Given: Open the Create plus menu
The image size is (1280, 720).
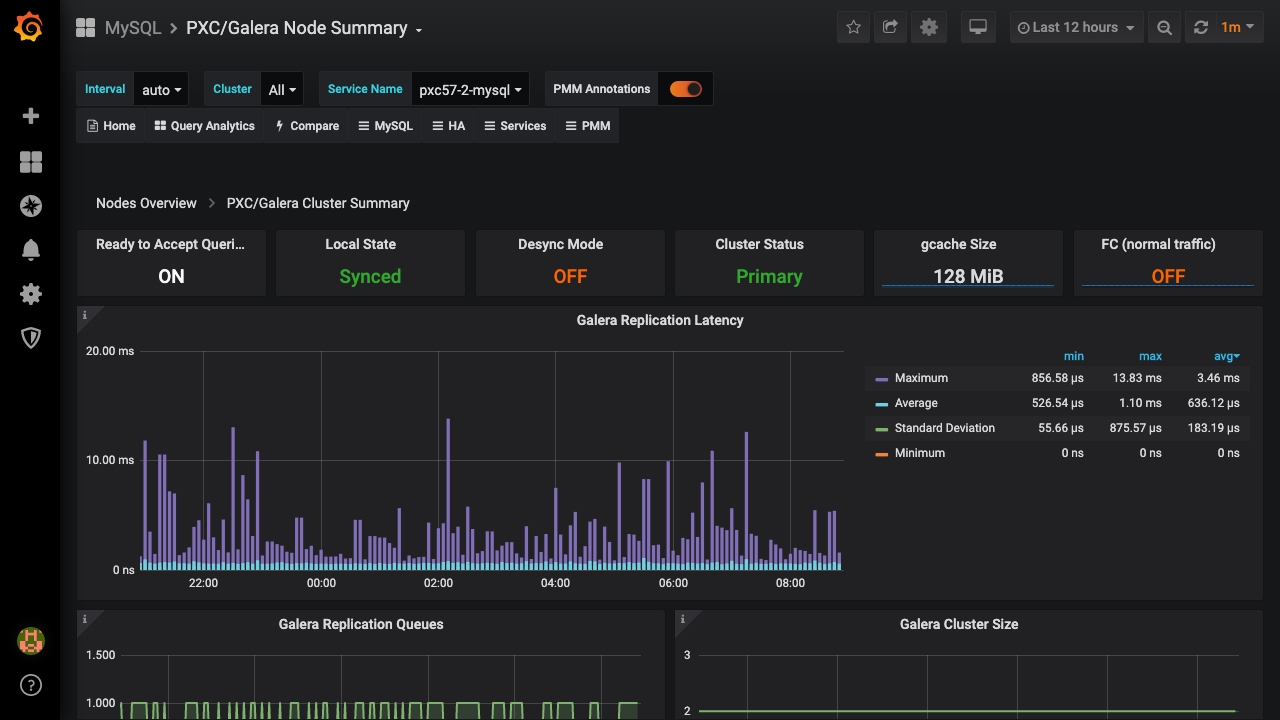Looking at the screenshot, I should click(31, 116).
